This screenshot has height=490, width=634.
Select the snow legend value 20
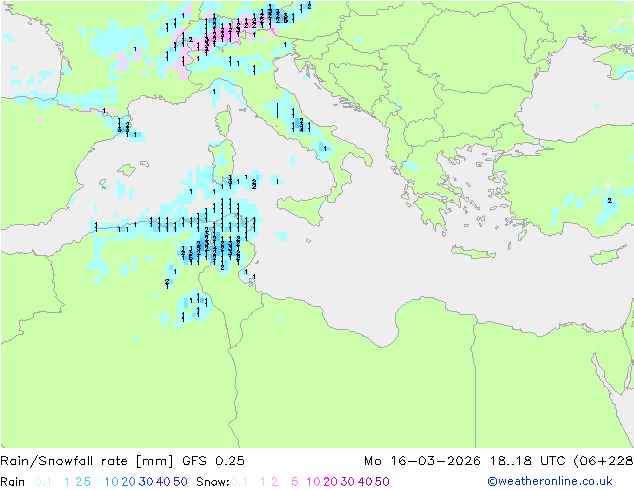(330, 482)
